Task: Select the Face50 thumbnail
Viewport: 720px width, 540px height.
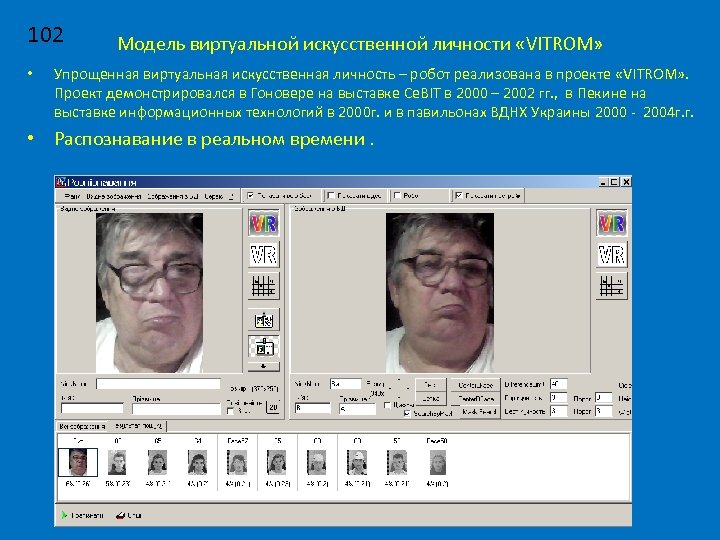Action: coord(437,462)
